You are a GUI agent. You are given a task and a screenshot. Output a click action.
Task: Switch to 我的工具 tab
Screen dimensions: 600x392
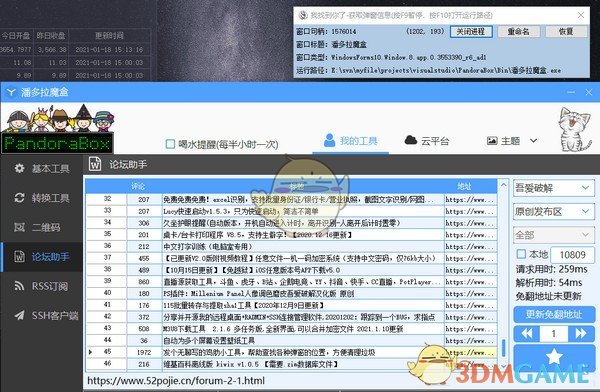click(350, 141)
